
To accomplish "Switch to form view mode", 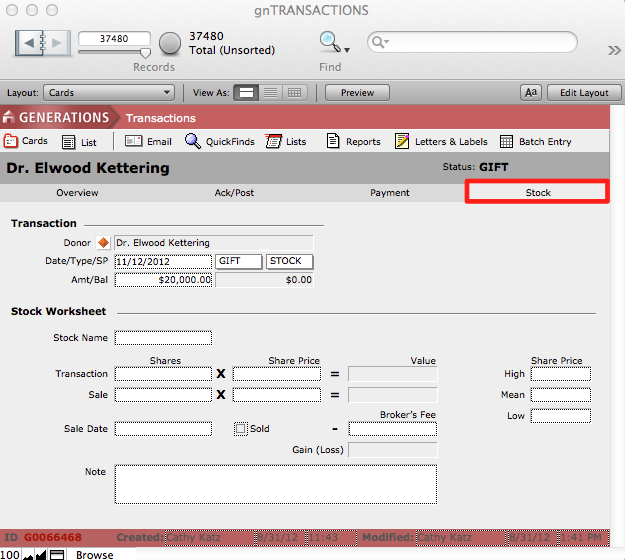I will (246, 92).
